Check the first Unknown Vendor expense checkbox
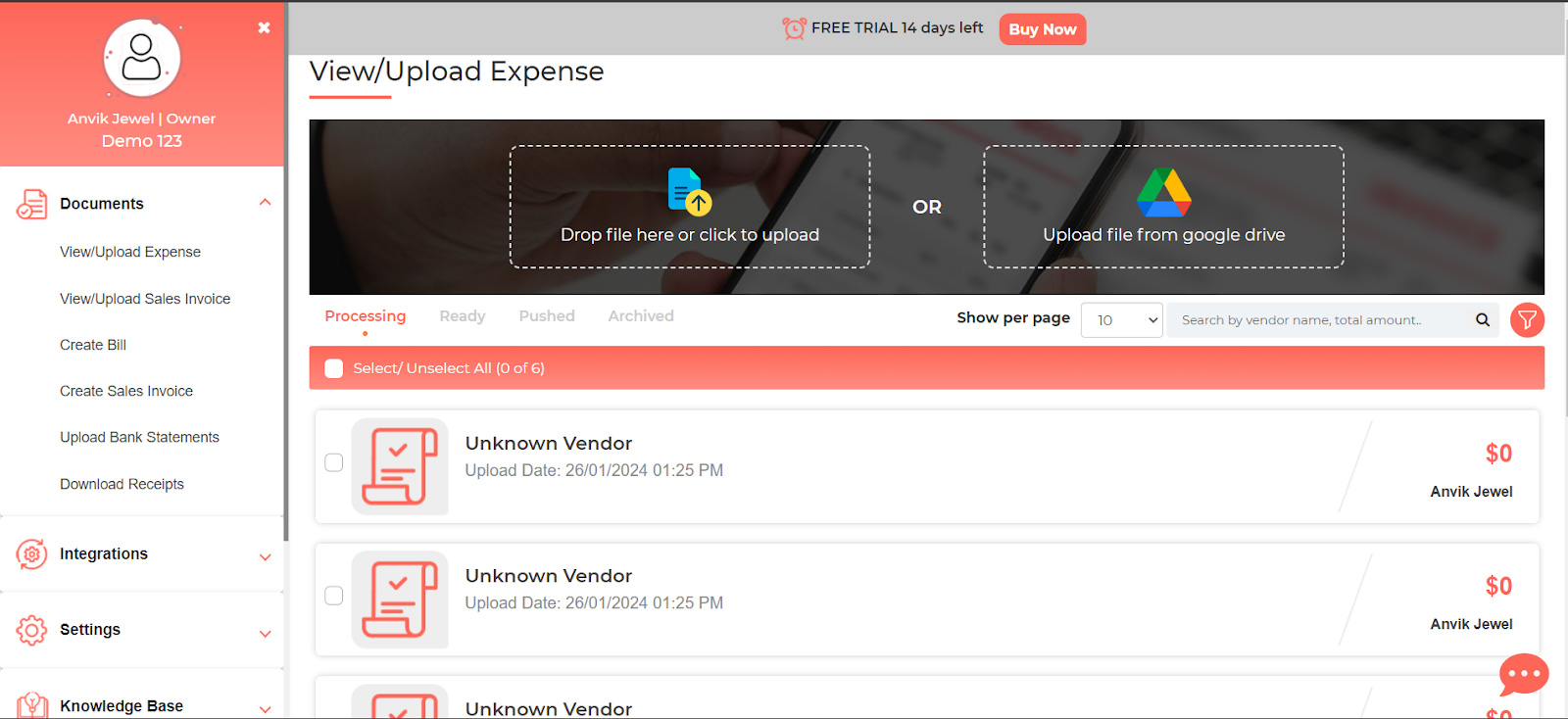 tap(334, 462)
